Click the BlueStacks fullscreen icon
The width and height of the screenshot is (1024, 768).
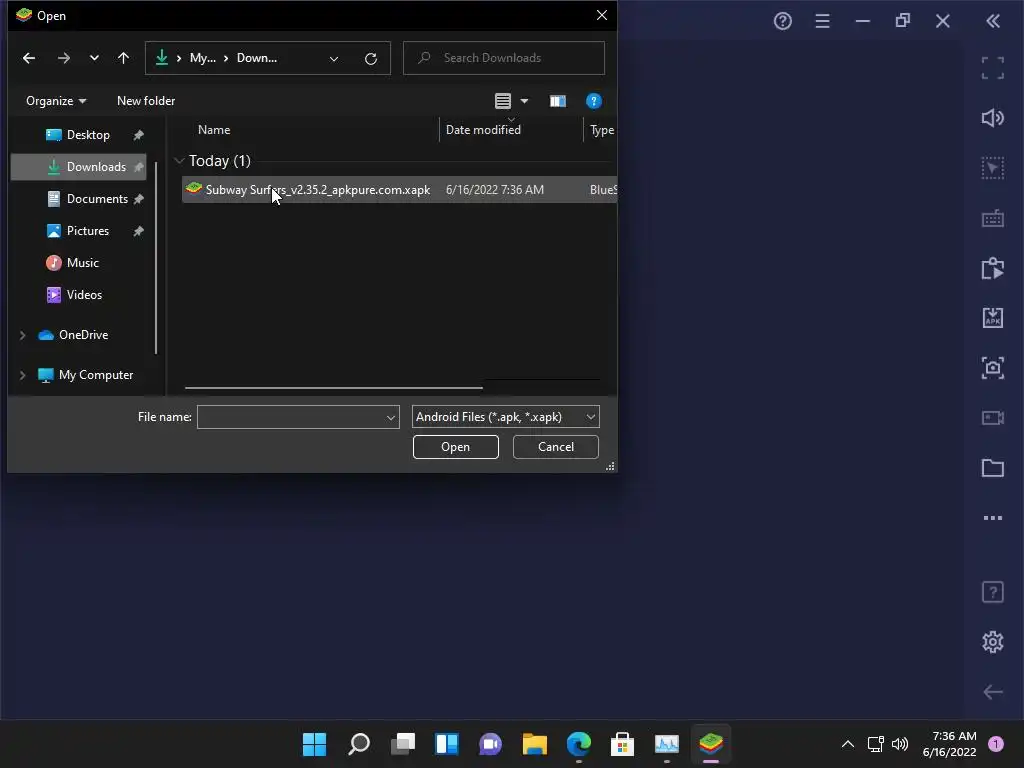click(992, 68)
